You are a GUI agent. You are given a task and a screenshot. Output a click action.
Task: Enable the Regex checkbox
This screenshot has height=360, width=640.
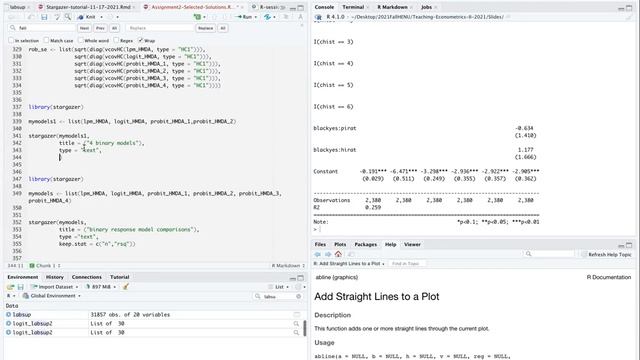coord(116,40)
